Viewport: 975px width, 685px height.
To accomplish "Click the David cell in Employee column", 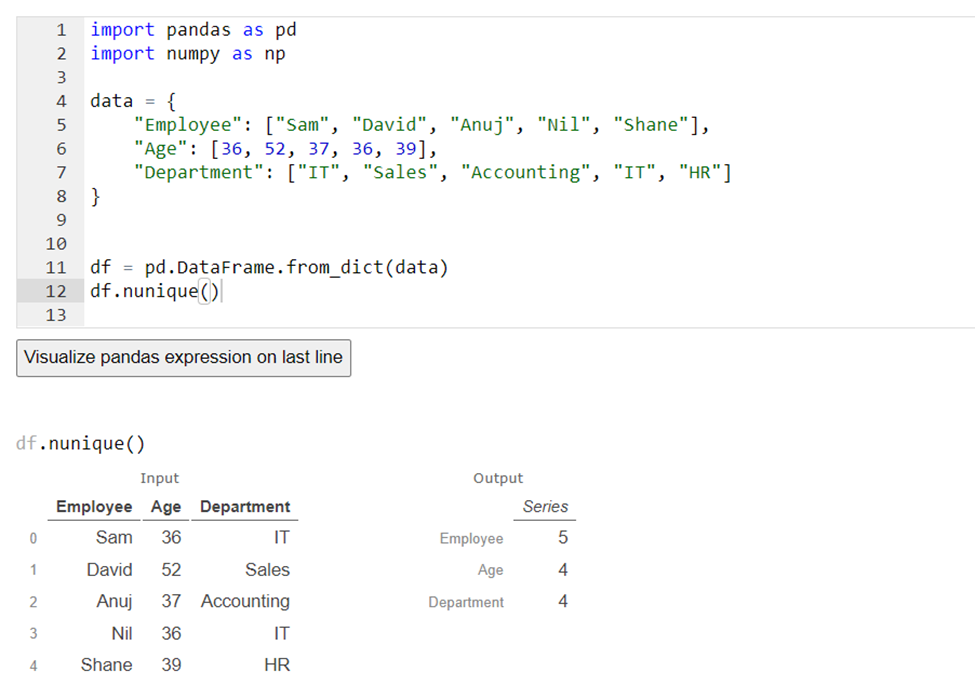I will [109, 570].
